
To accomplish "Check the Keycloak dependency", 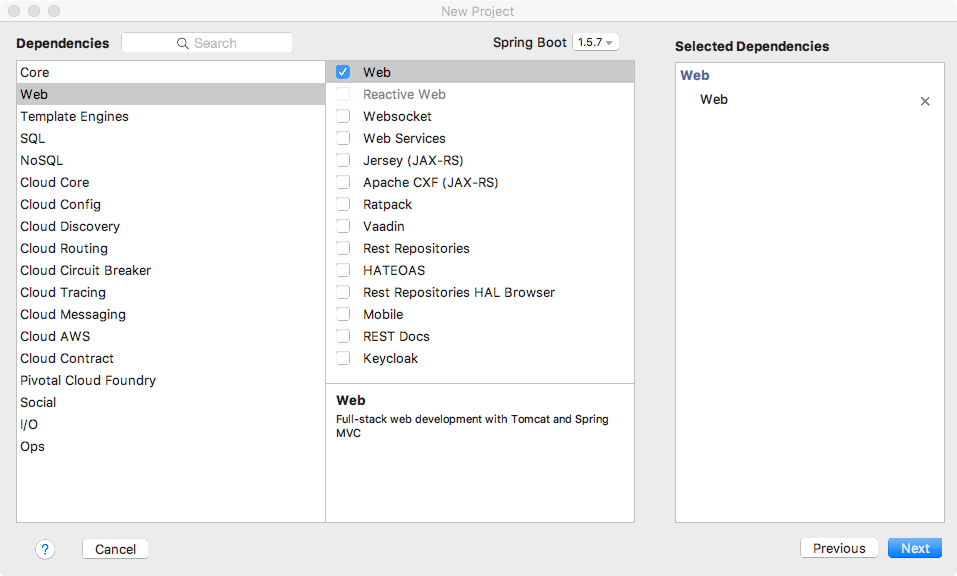I will (x=343, y=358).
